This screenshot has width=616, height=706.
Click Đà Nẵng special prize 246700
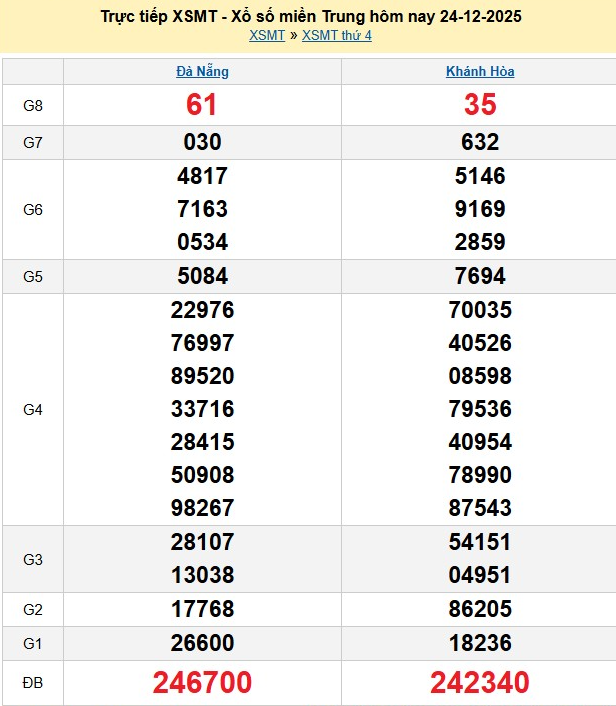[x=202, y=683]
